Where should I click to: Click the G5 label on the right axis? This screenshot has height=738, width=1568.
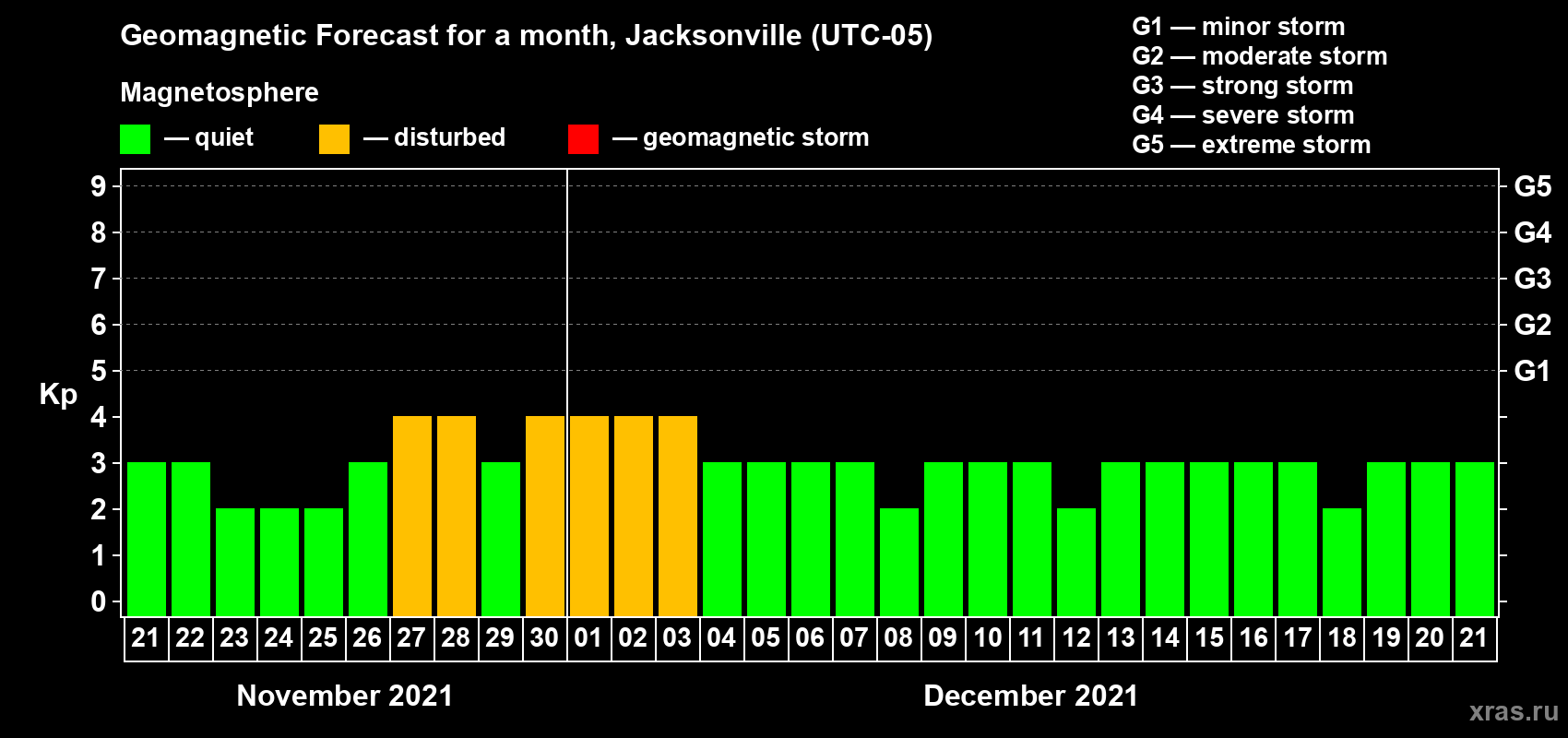coord(1533,186)
